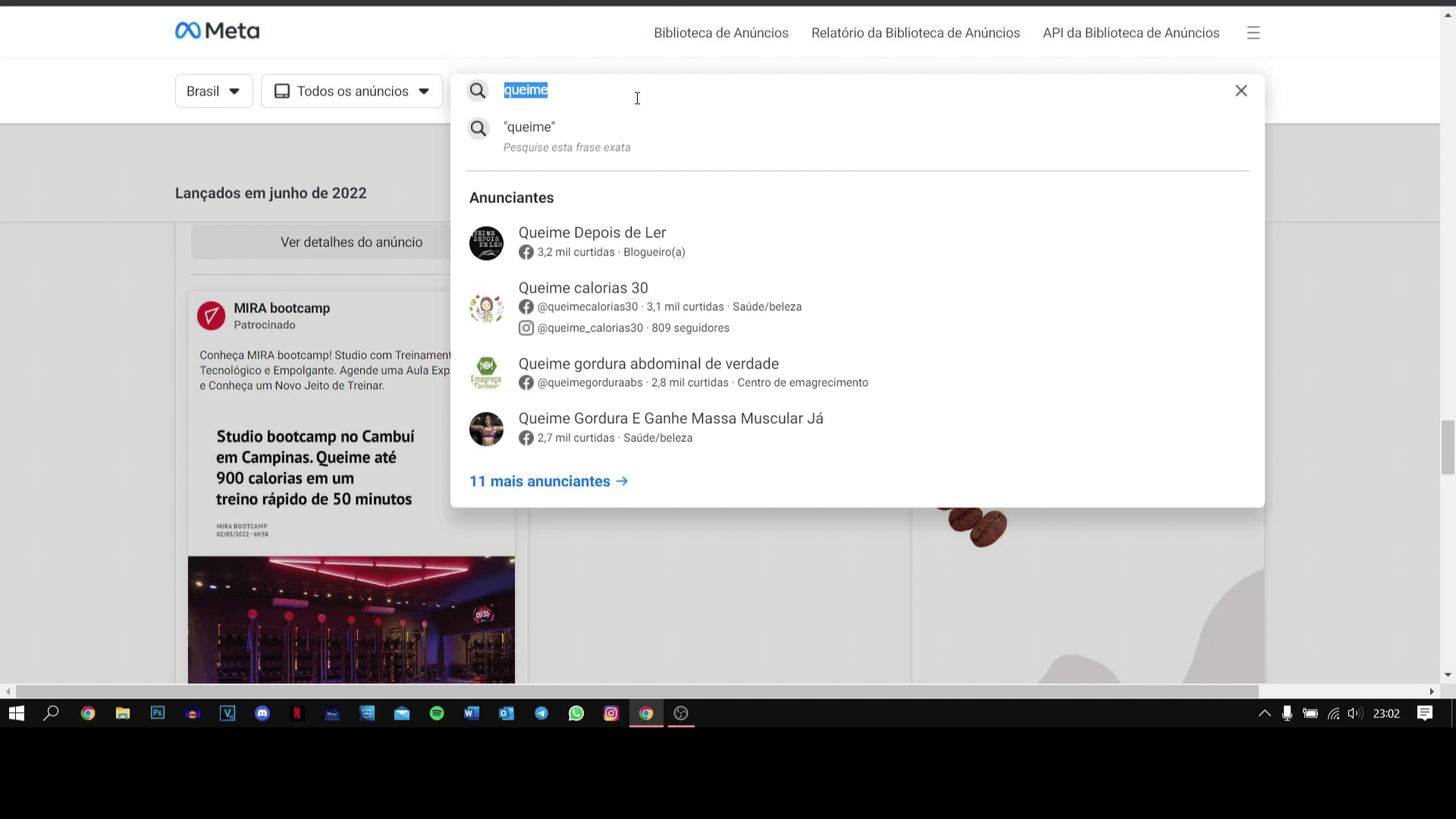Image resolution: width=1456 pixels, height=819 pixels.
Task: Select Queime Depois de Ler advertiser avatar
Action: click(486, 243)
